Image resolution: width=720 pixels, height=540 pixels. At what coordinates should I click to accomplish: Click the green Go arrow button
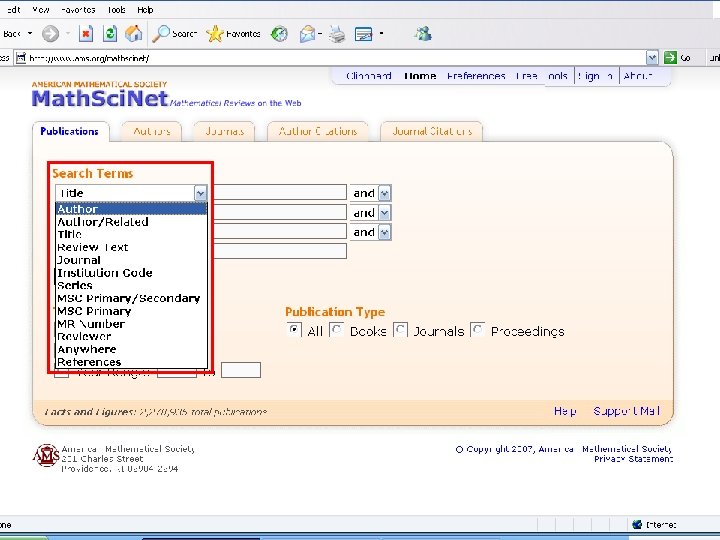(x=670, y=57)
